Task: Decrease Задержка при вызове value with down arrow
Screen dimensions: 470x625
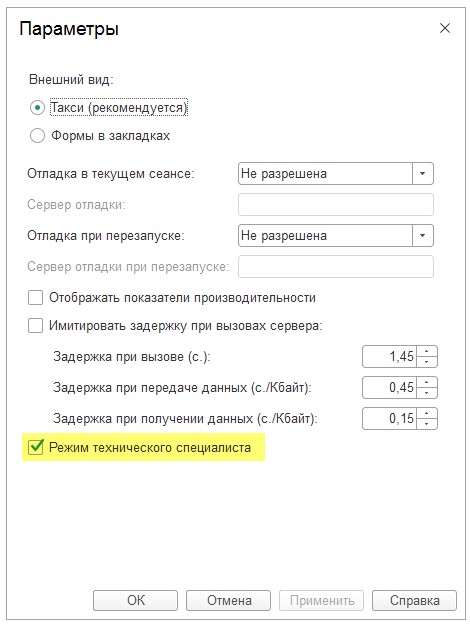Action: 427,362
